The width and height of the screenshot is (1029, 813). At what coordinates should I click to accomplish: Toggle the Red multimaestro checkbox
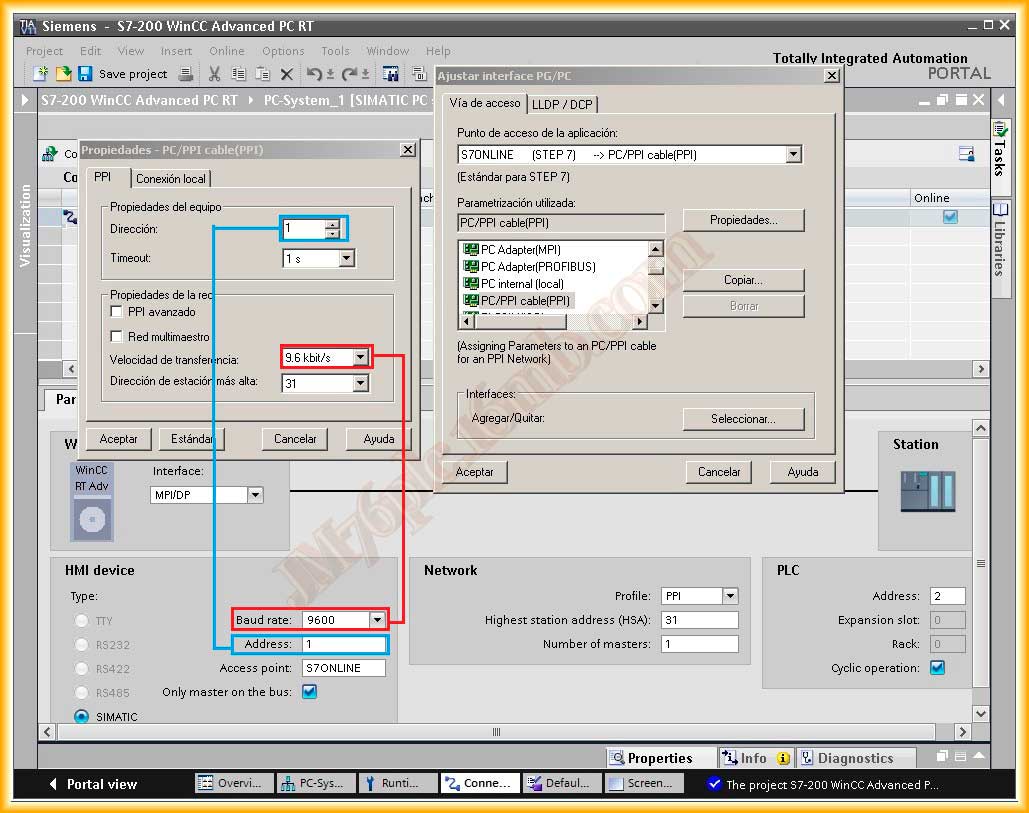pos(117,337)
